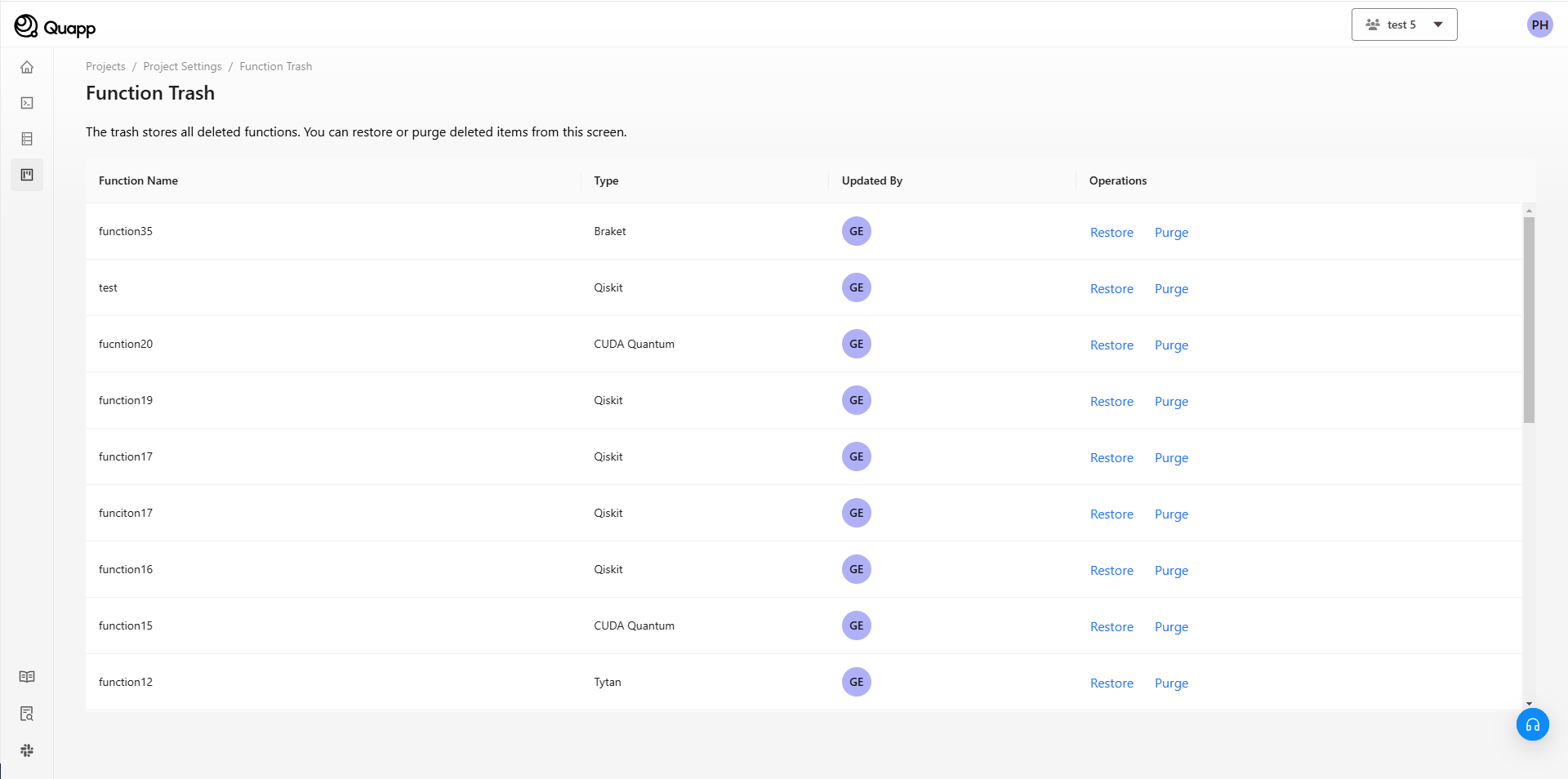
Task: Go to Project Settings breadcrumb
Action: point(182,66)
